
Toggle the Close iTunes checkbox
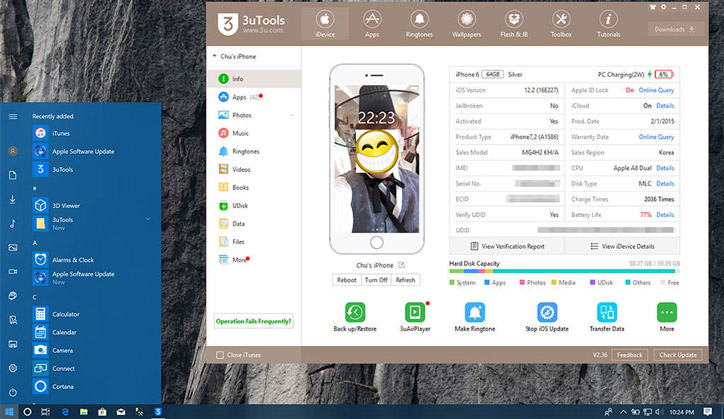220,355
